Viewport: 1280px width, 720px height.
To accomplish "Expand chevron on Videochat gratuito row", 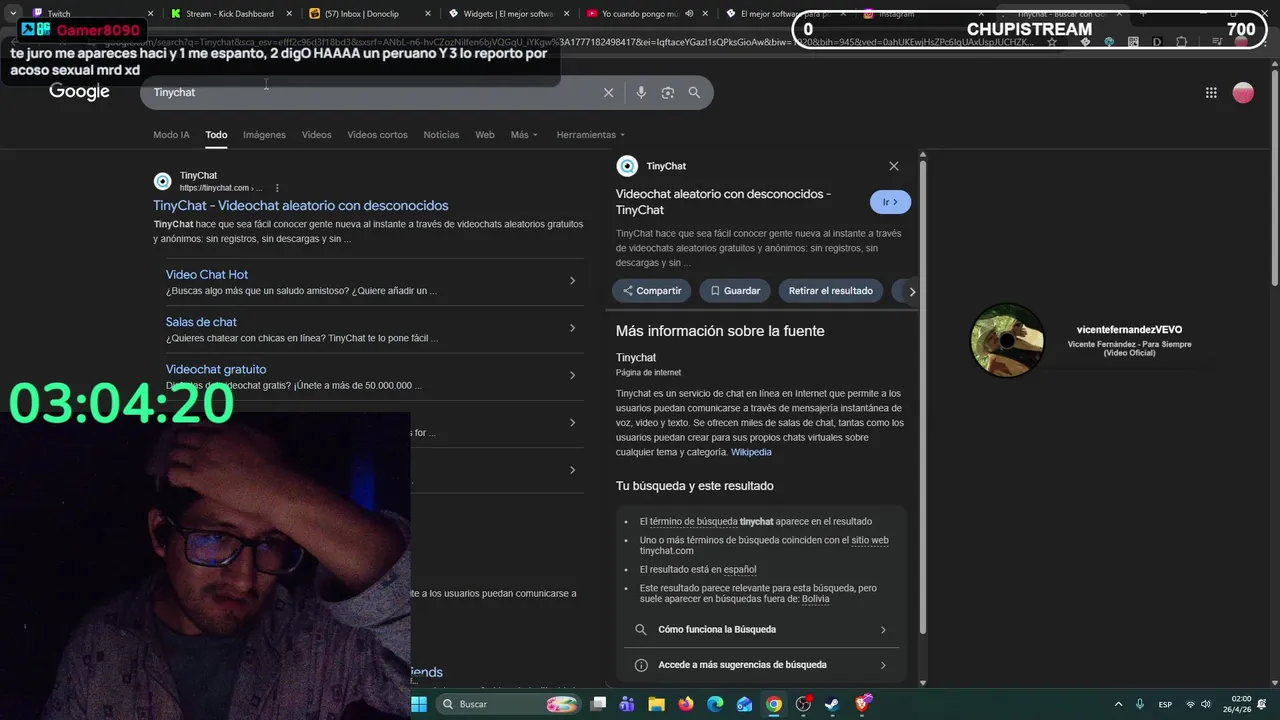I will [x=572, y=375].
